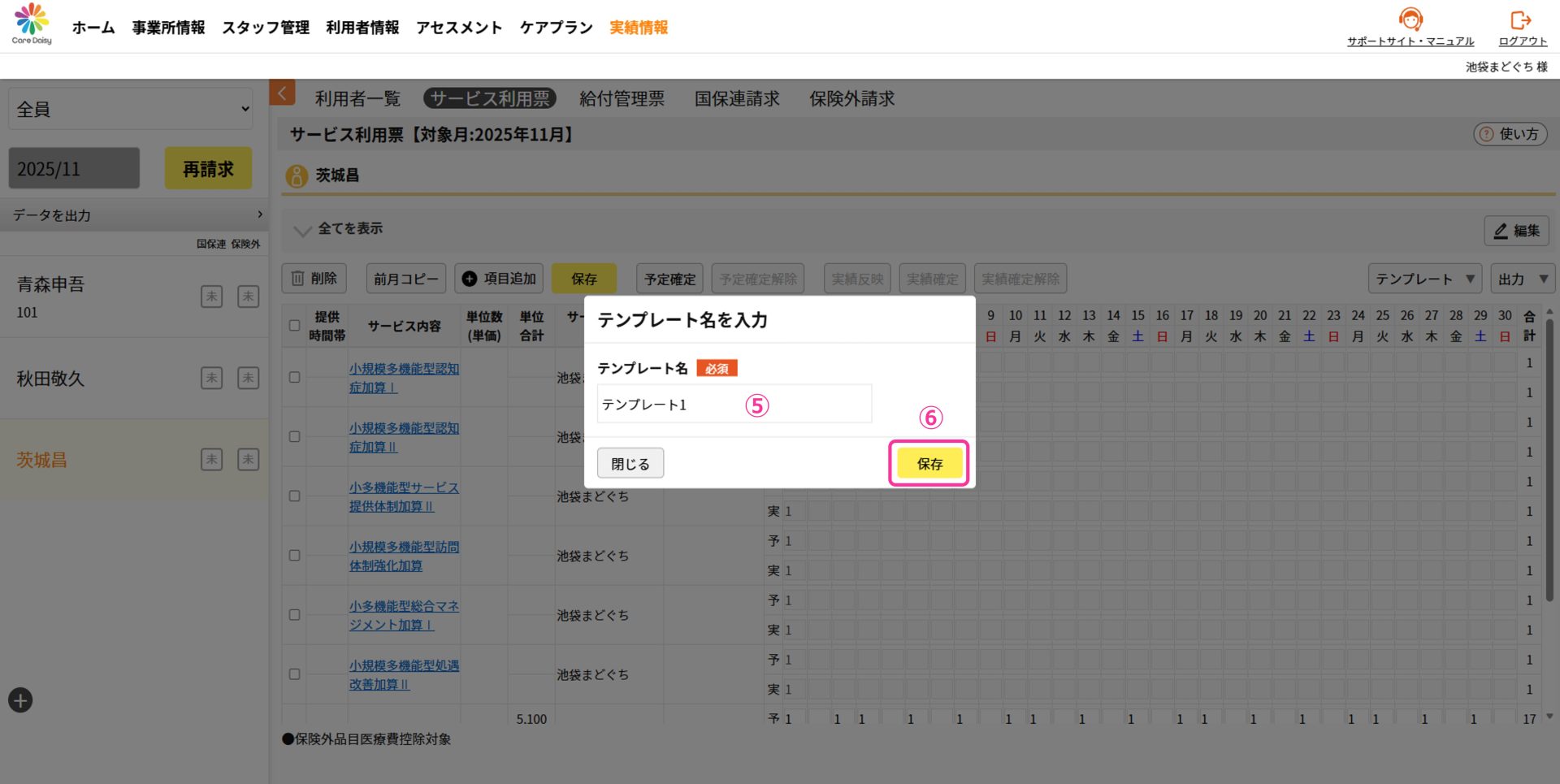This screenshot has height=784, width=1560.
Task: Open the ケアプラン menu
Action: pos(556,28)
